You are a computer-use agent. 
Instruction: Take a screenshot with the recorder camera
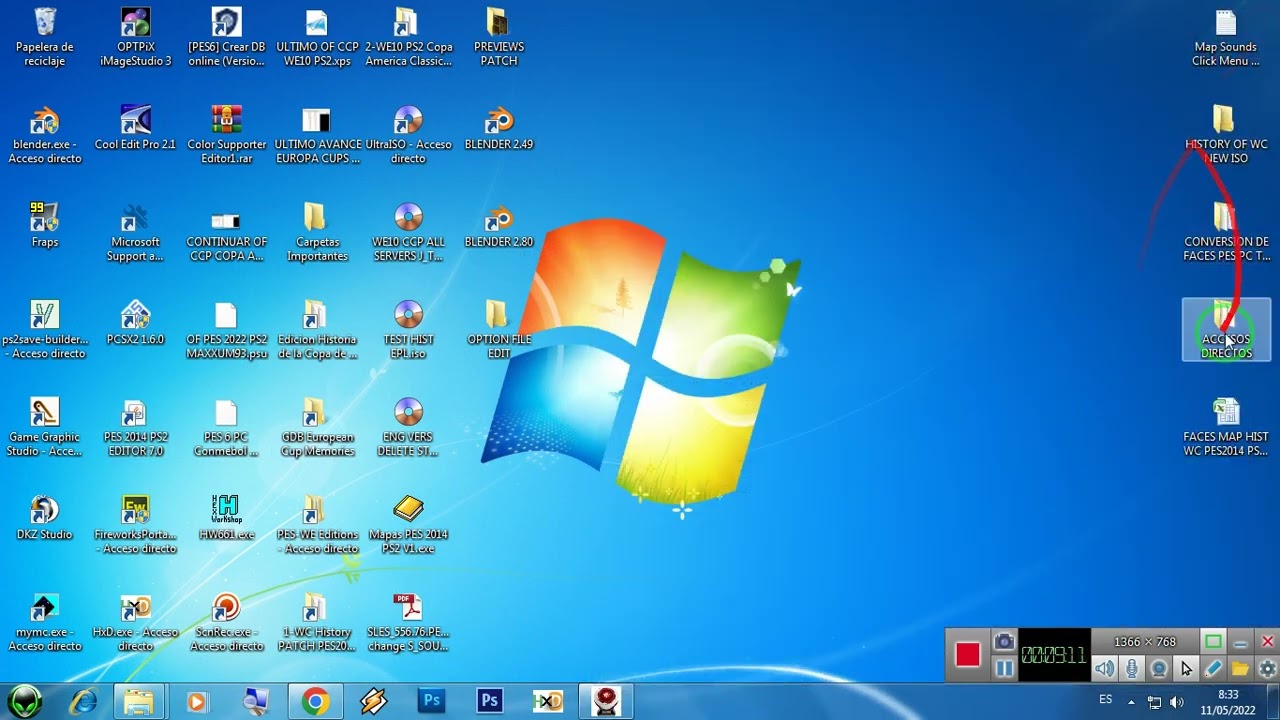coord(1004,642)
